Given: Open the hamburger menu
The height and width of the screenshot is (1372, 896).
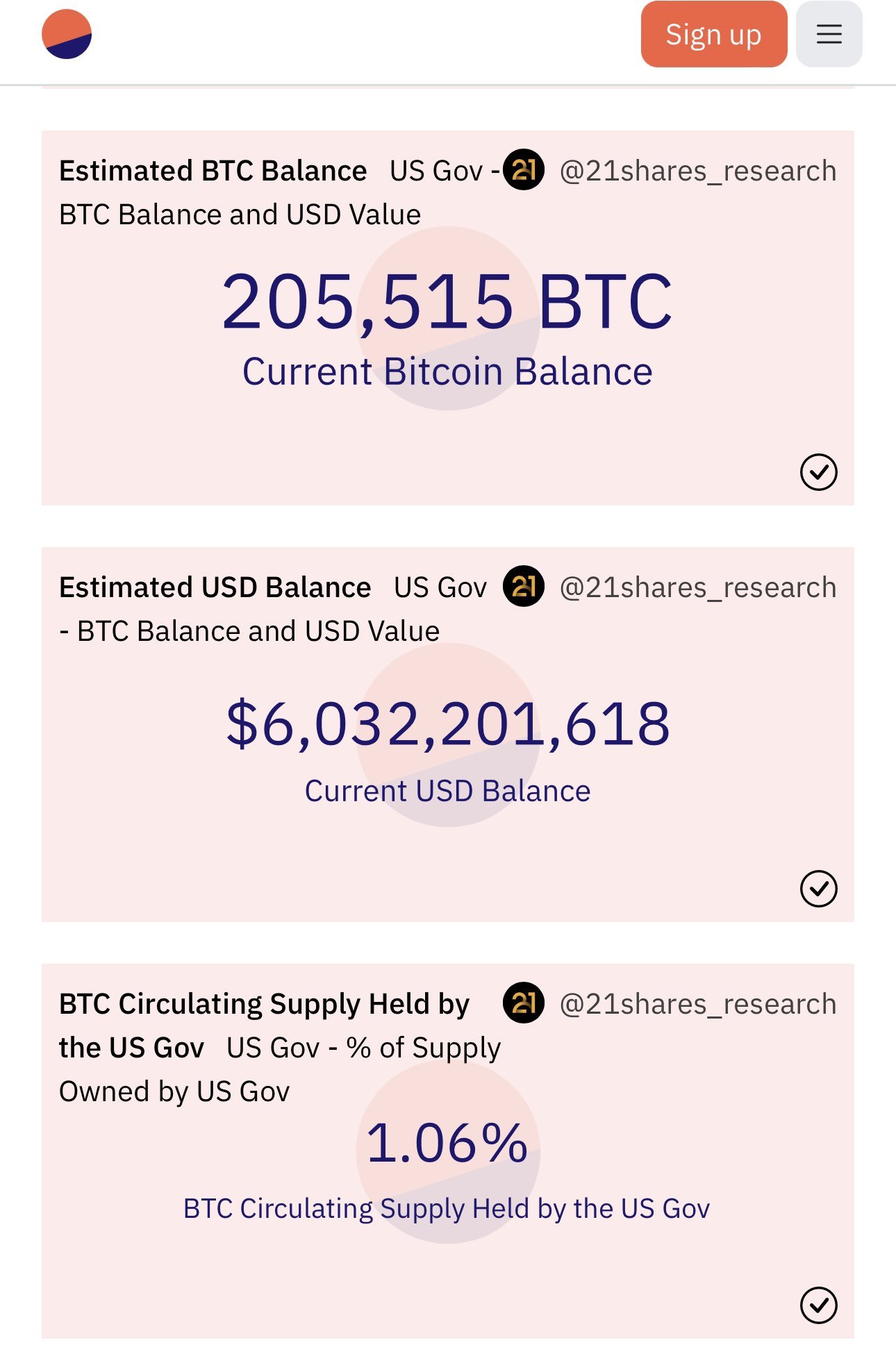Looking at the screenshot, I should point(829,34).
